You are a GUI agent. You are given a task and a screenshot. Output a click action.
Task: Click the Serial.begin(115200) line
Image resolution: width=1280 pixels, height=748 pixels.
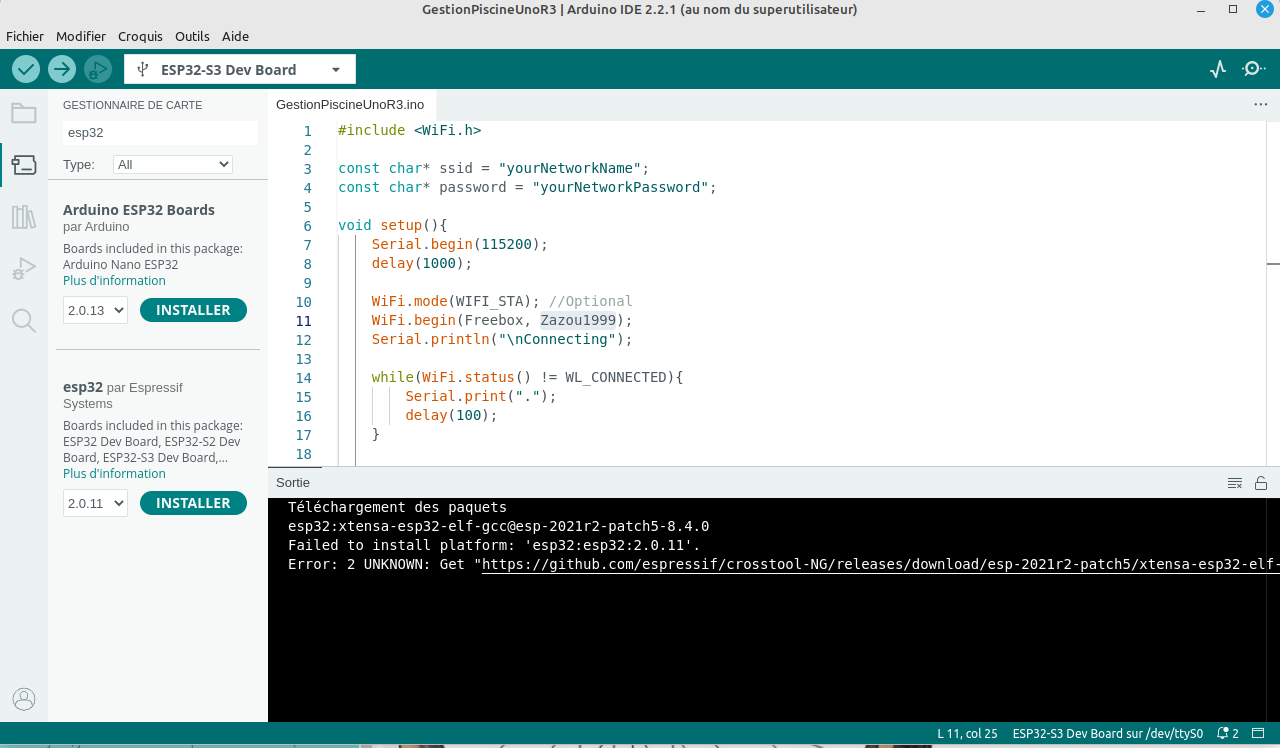click(460, 245)
